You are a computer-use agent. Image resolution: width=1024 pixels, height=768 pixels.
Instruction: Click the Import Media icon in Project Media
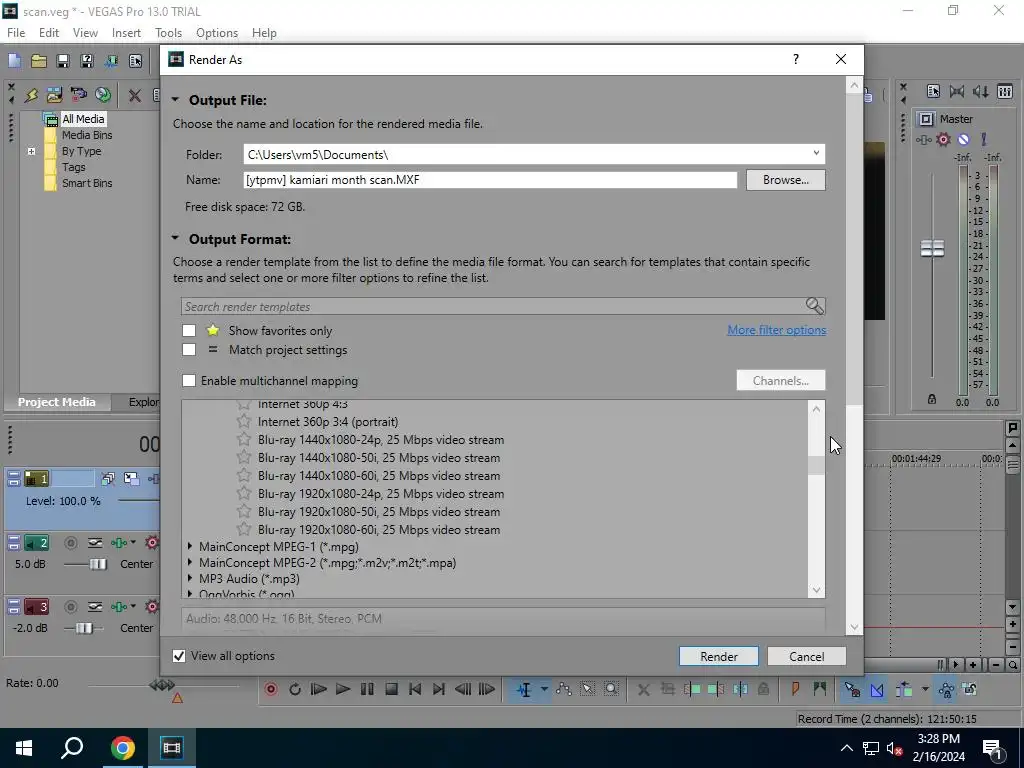54,95
